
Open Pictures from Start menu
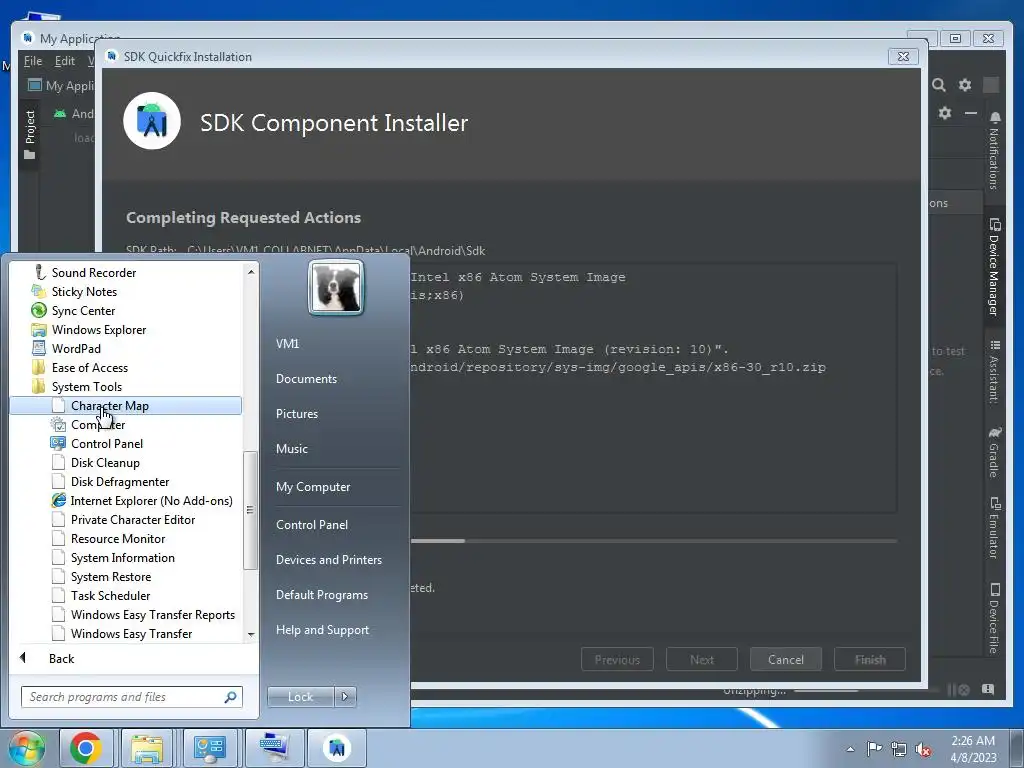(x=296, y=414)
